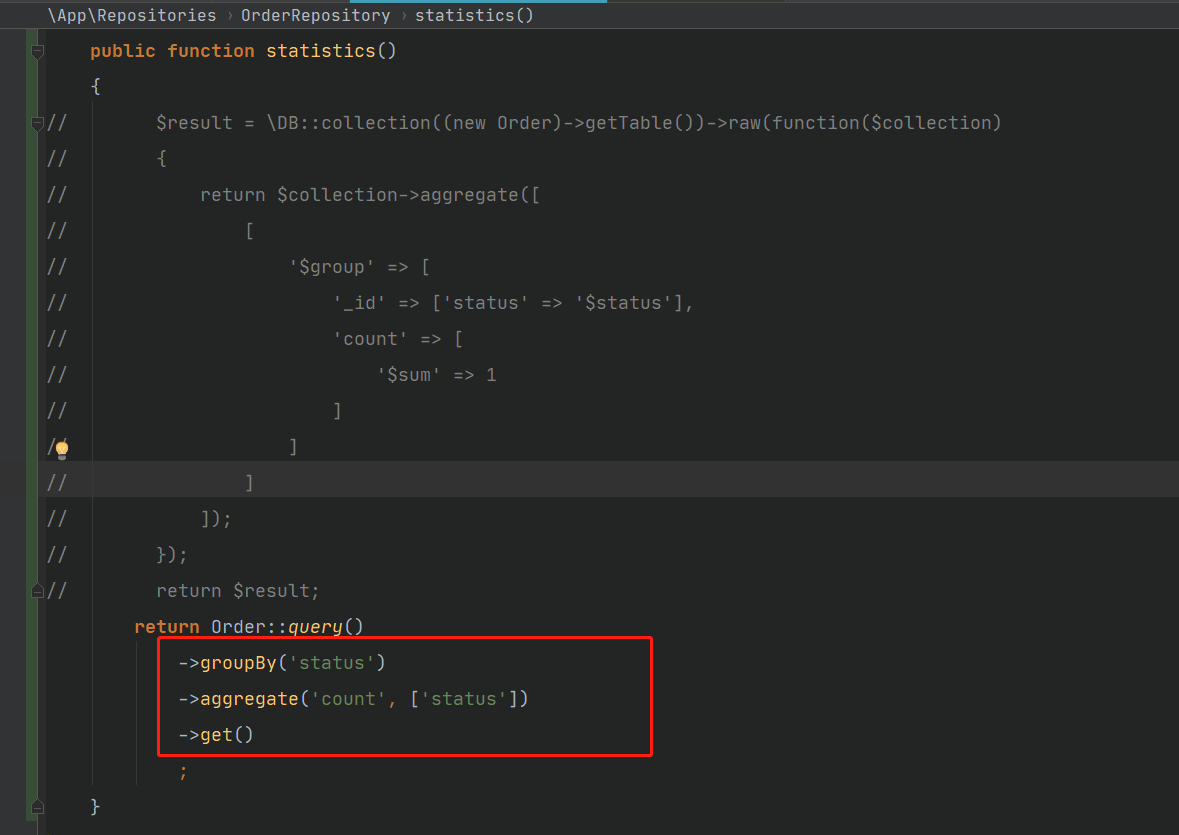1179x835 pixels.
Task: Select the OrderRepository breadcrumb
Action: pos(315,15)
